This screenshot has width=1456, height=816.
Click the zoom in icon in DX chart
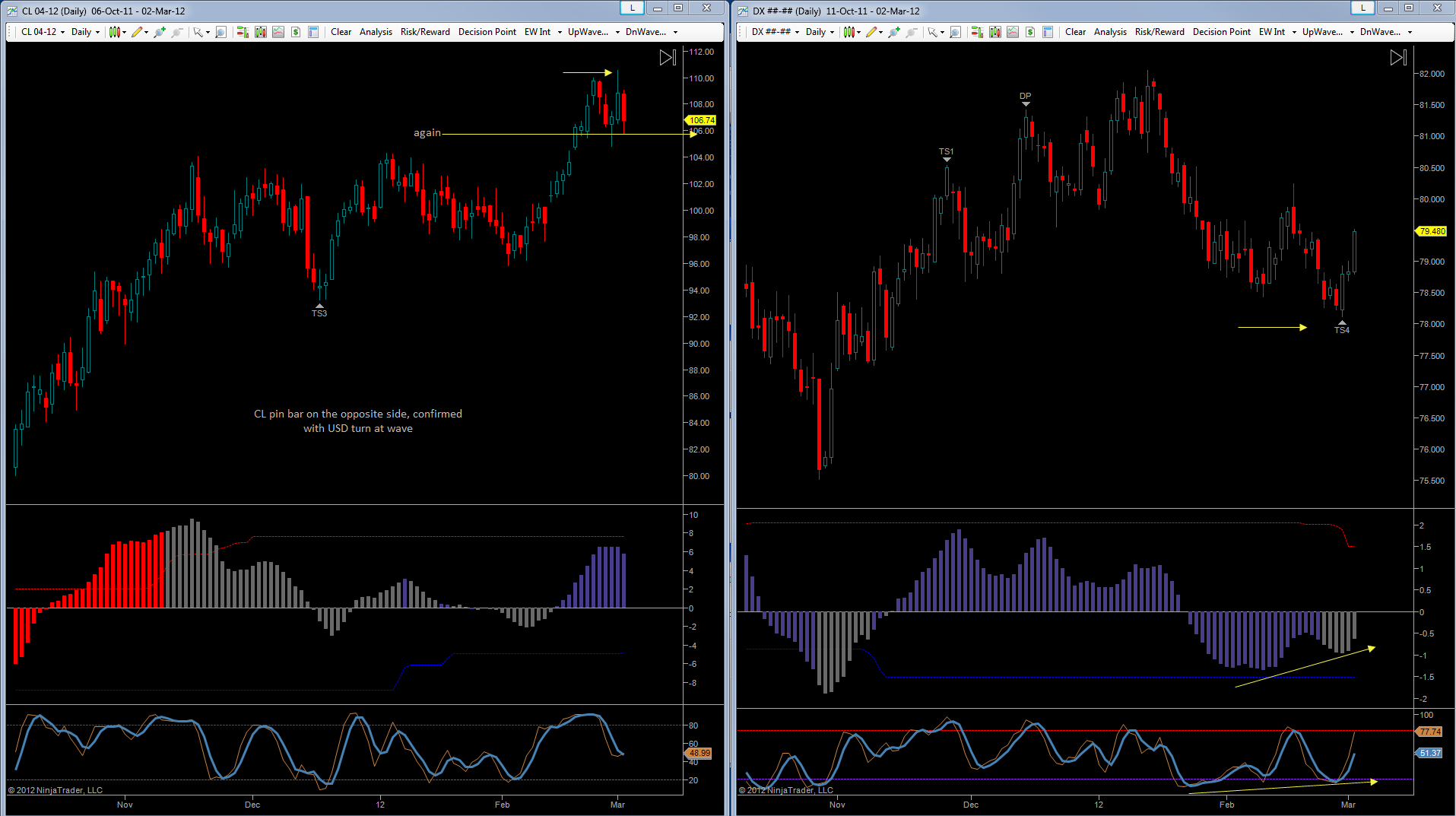coord(894,32)
